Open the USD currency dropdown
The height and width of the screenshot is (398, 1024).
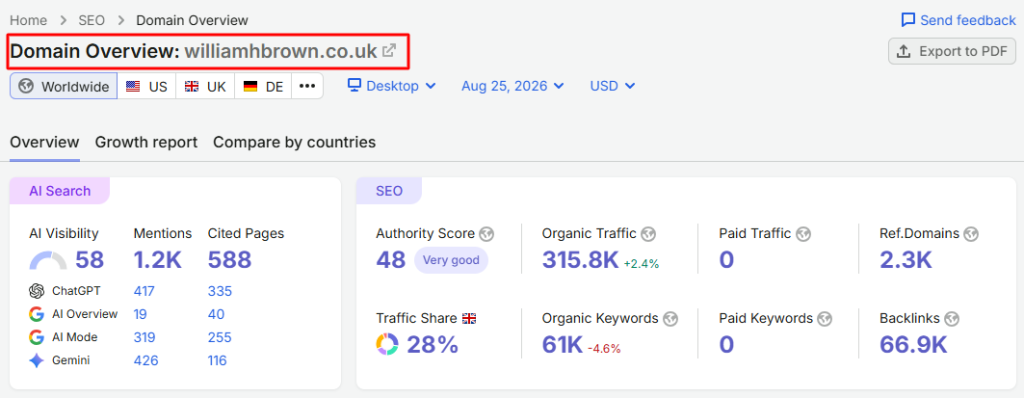tap(612, 86)
